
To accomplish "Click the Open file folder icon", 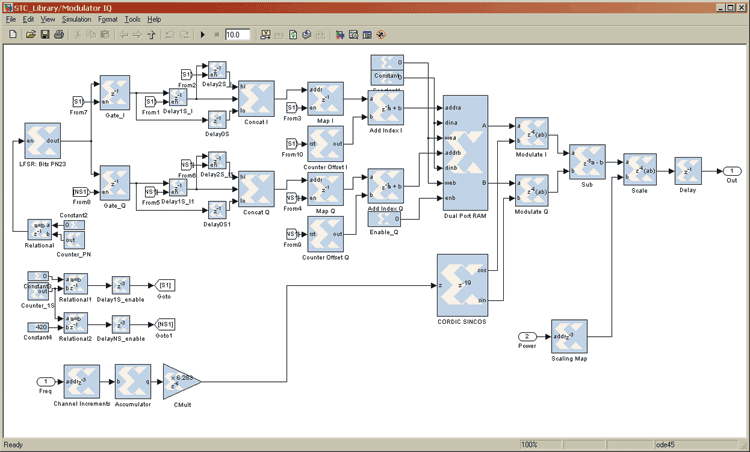I will (x=29, y=35).
